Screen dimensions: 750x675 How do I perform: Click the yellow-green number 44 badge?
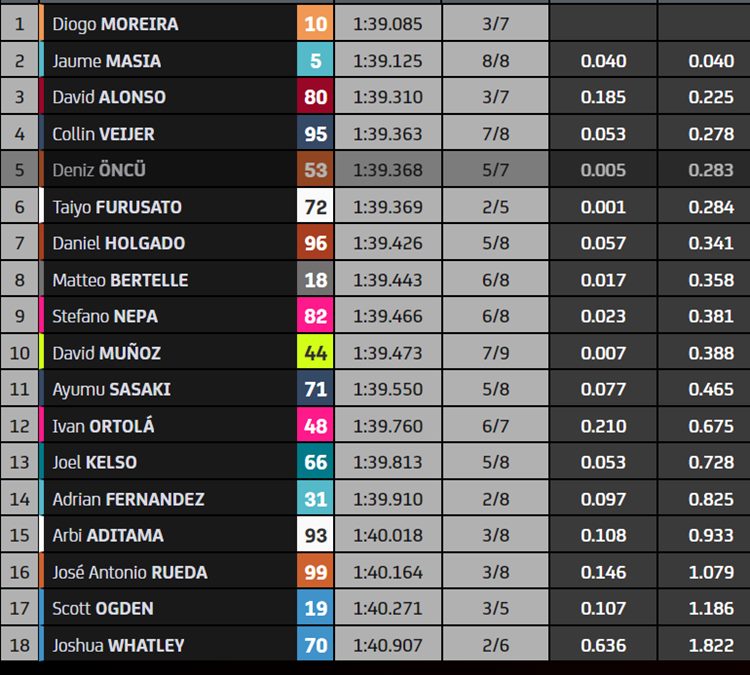click(x=315, y=353)
